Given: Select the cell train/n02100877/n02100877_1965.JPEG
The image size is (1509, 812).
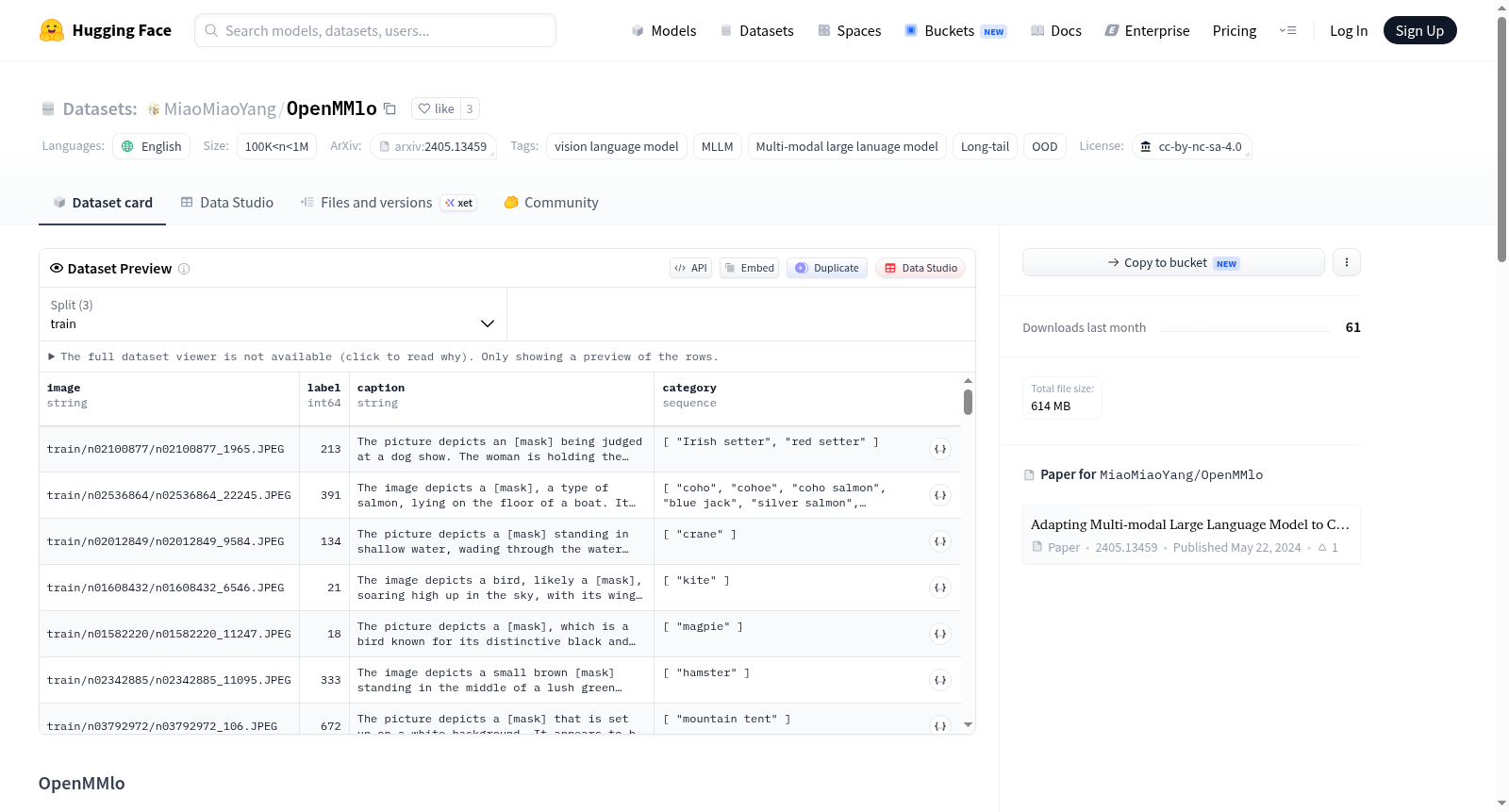Looking at the screenshot, I should pyautogui.click(x=169, y=449).
